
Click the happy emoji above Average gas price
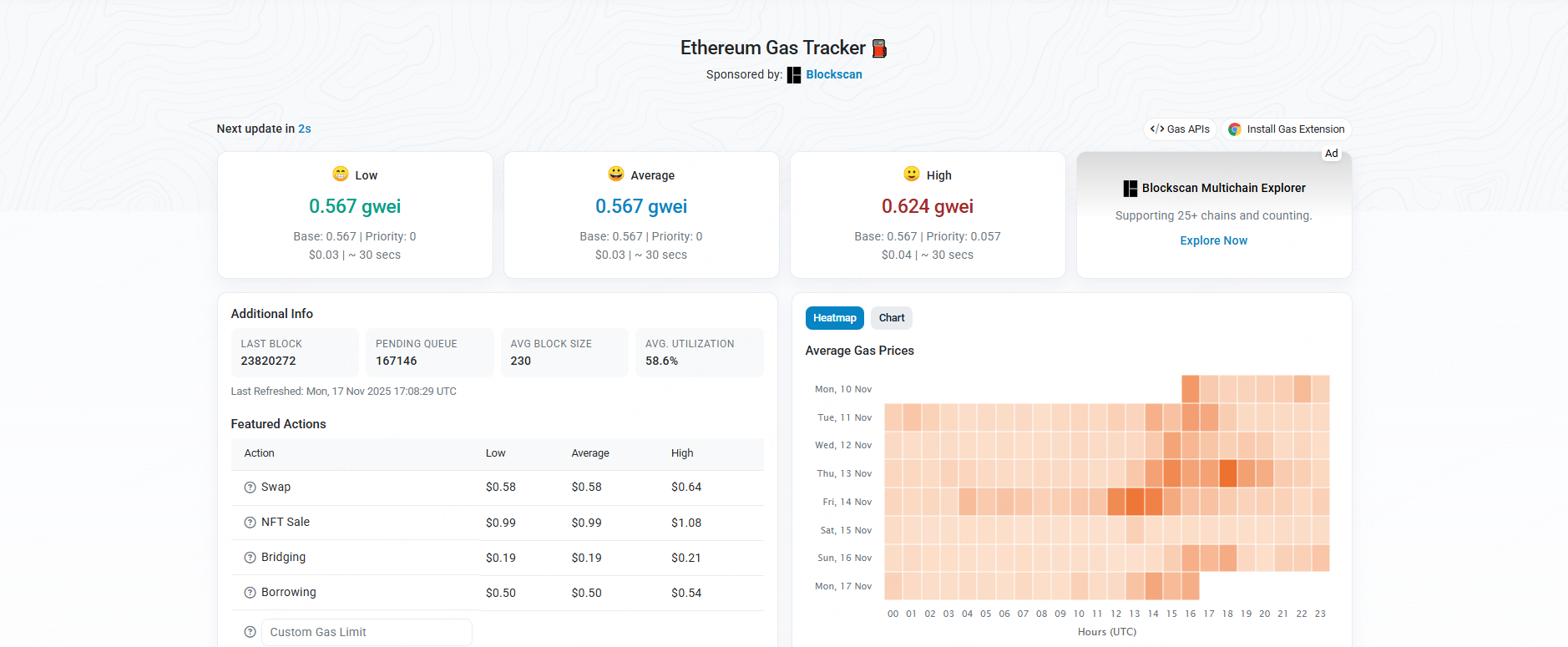click(x=615, y=174)
